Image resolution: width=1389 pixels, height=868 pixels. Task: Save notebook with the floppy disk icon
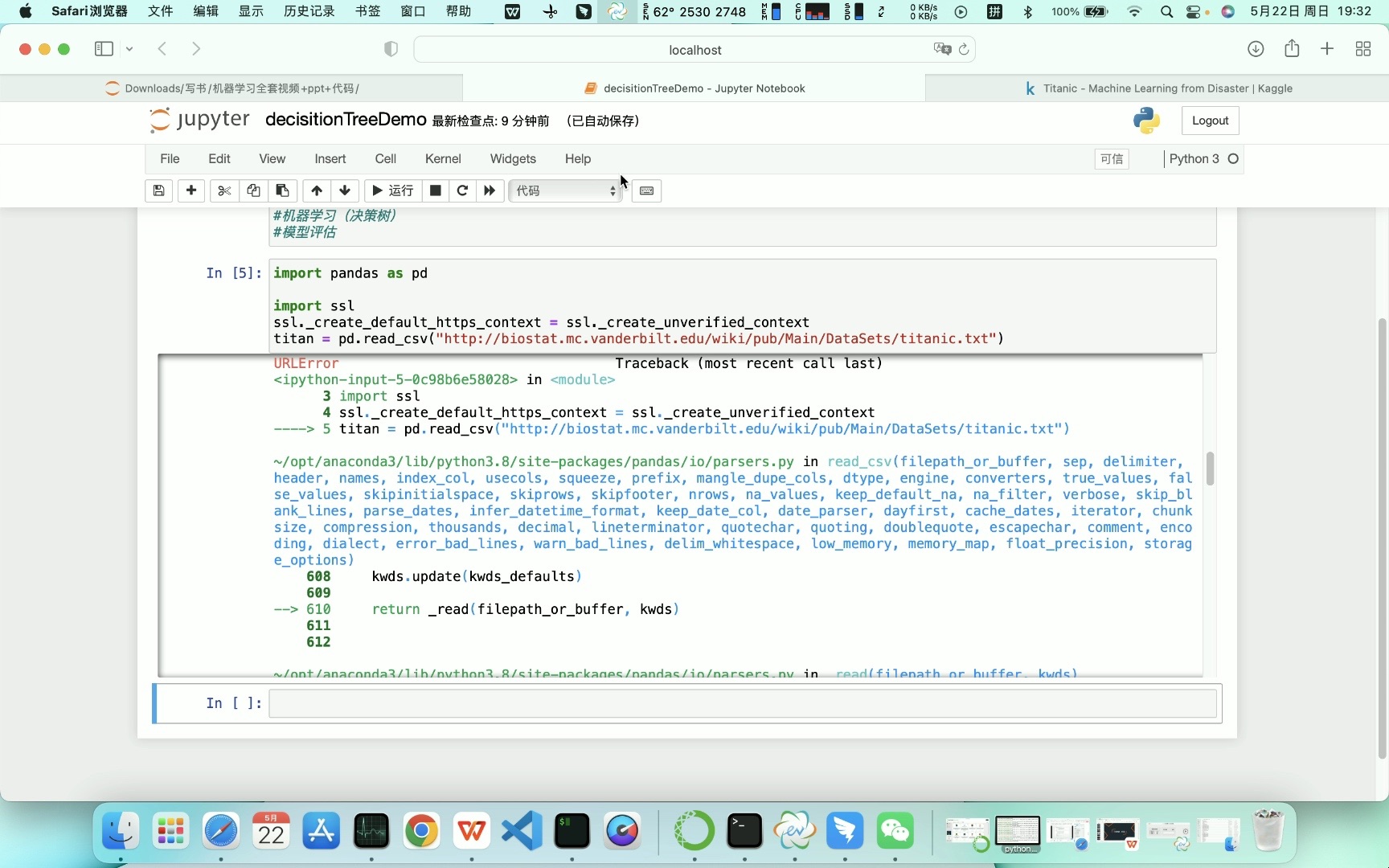tap(158, 190)
